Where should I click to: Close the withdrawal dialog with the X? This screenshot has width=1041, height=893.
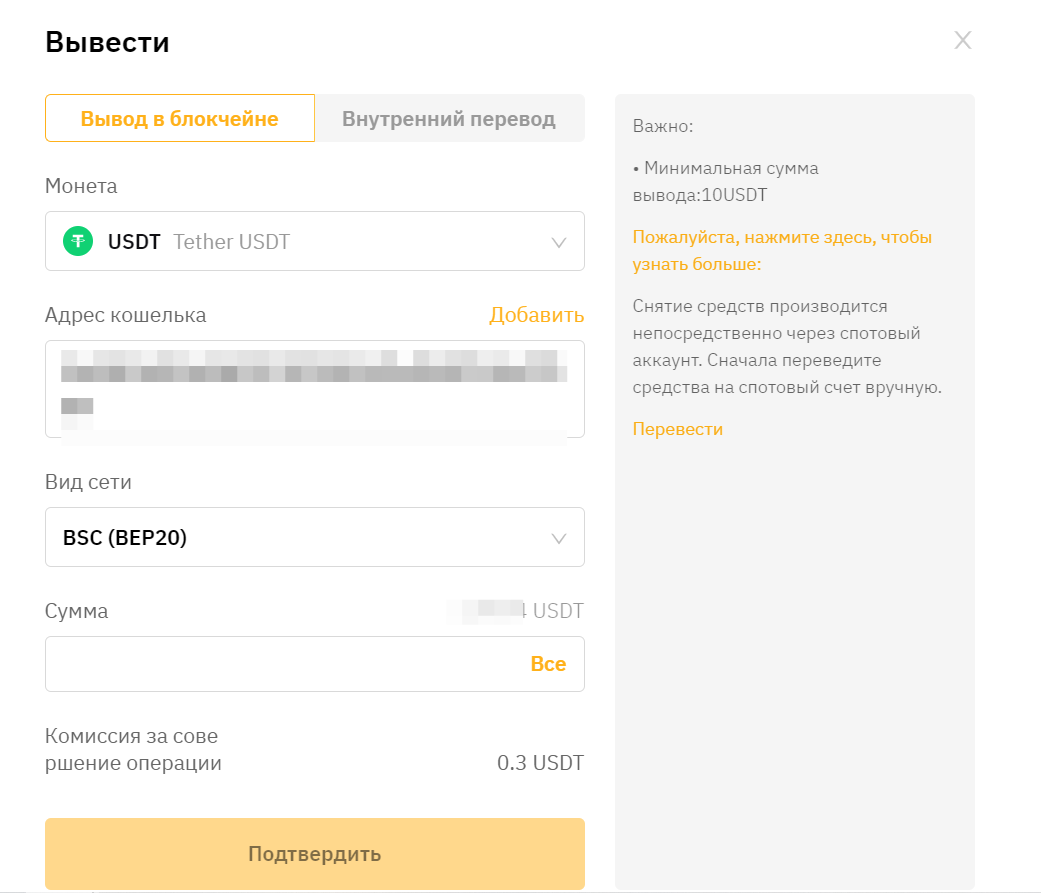(962, 40)
